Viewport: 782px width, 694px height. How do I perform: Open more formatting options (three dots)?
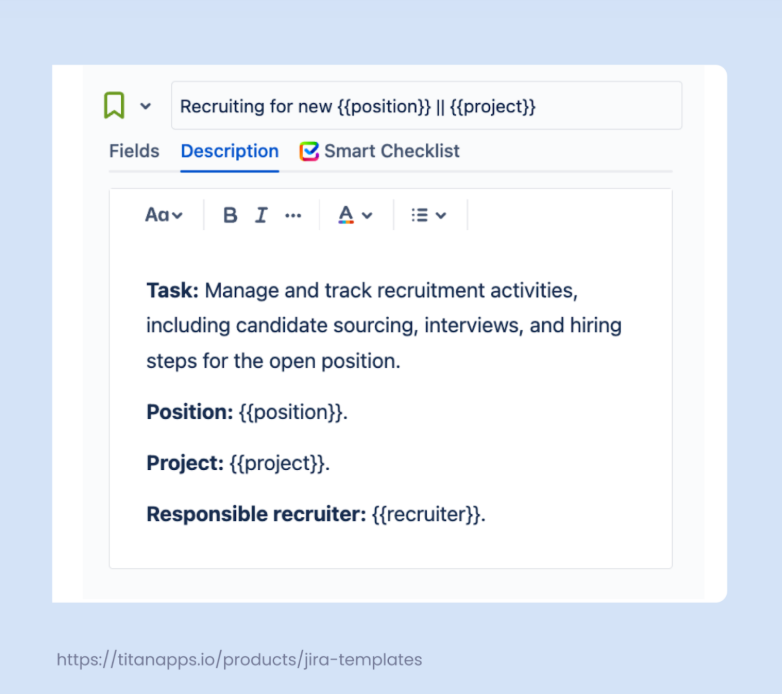(293, 215)
